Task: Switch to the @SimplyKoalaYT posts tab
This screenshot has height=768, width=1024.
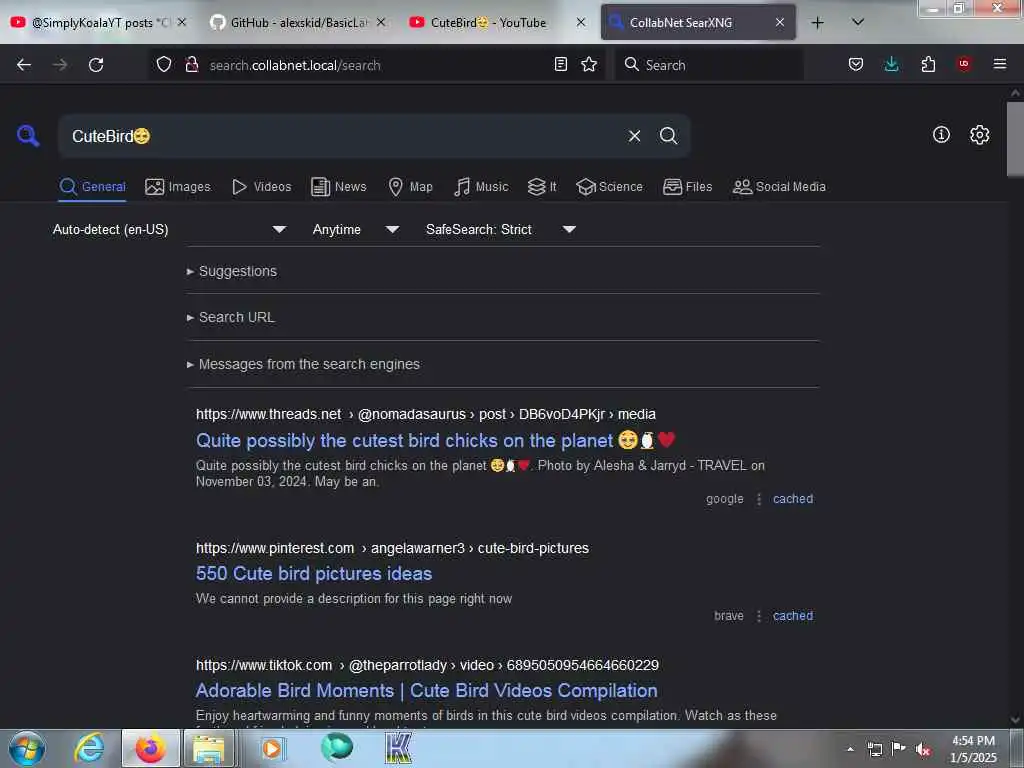Action: [x=99, y=22]
